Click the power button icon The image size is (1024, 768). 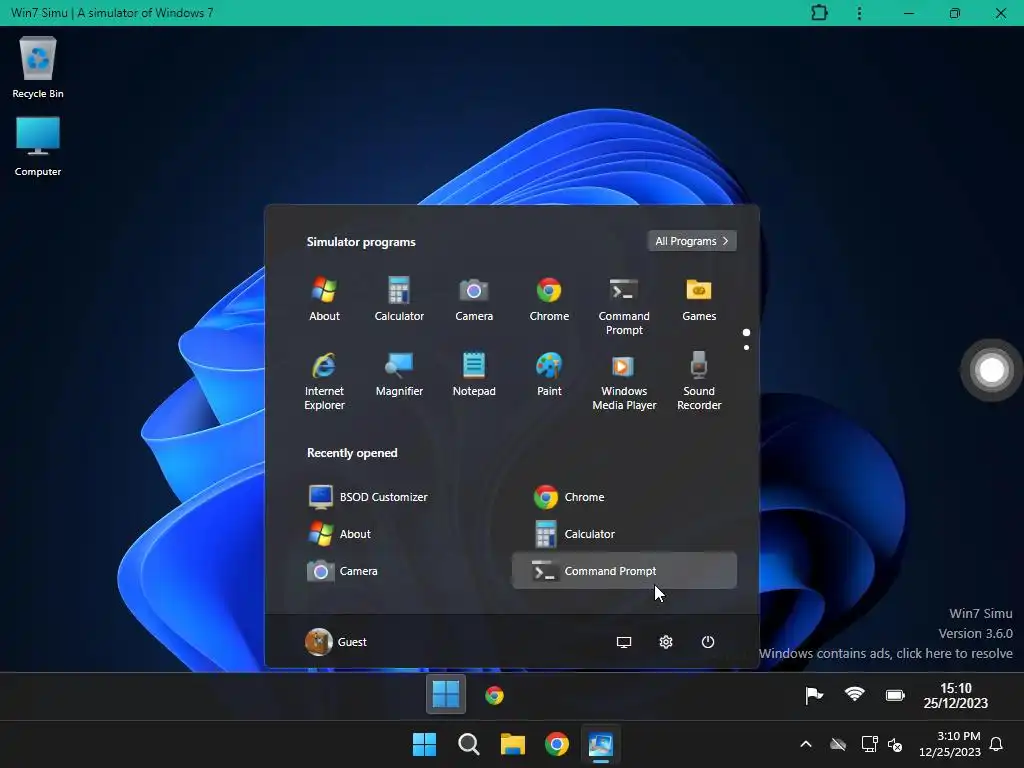tap(708, 642)
